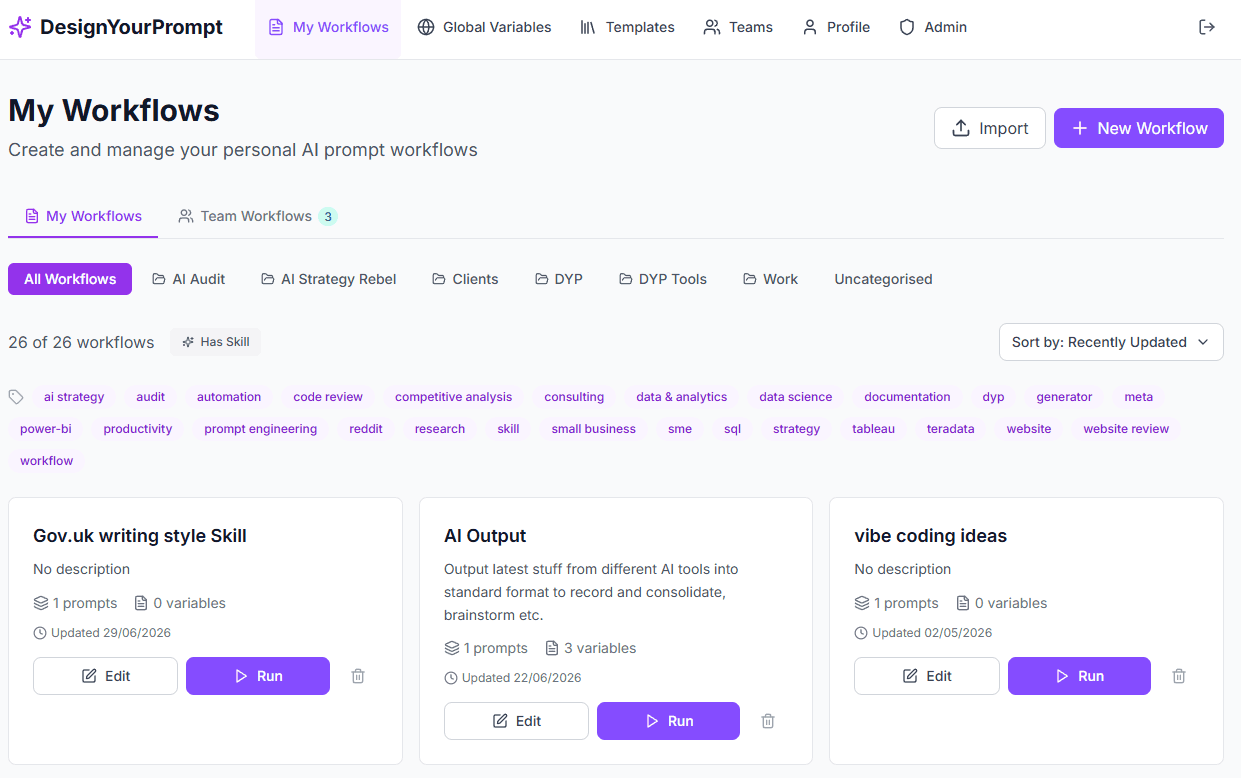
Task: Click trash icon on vibe coding ideas card
Action: [1179, 676]
